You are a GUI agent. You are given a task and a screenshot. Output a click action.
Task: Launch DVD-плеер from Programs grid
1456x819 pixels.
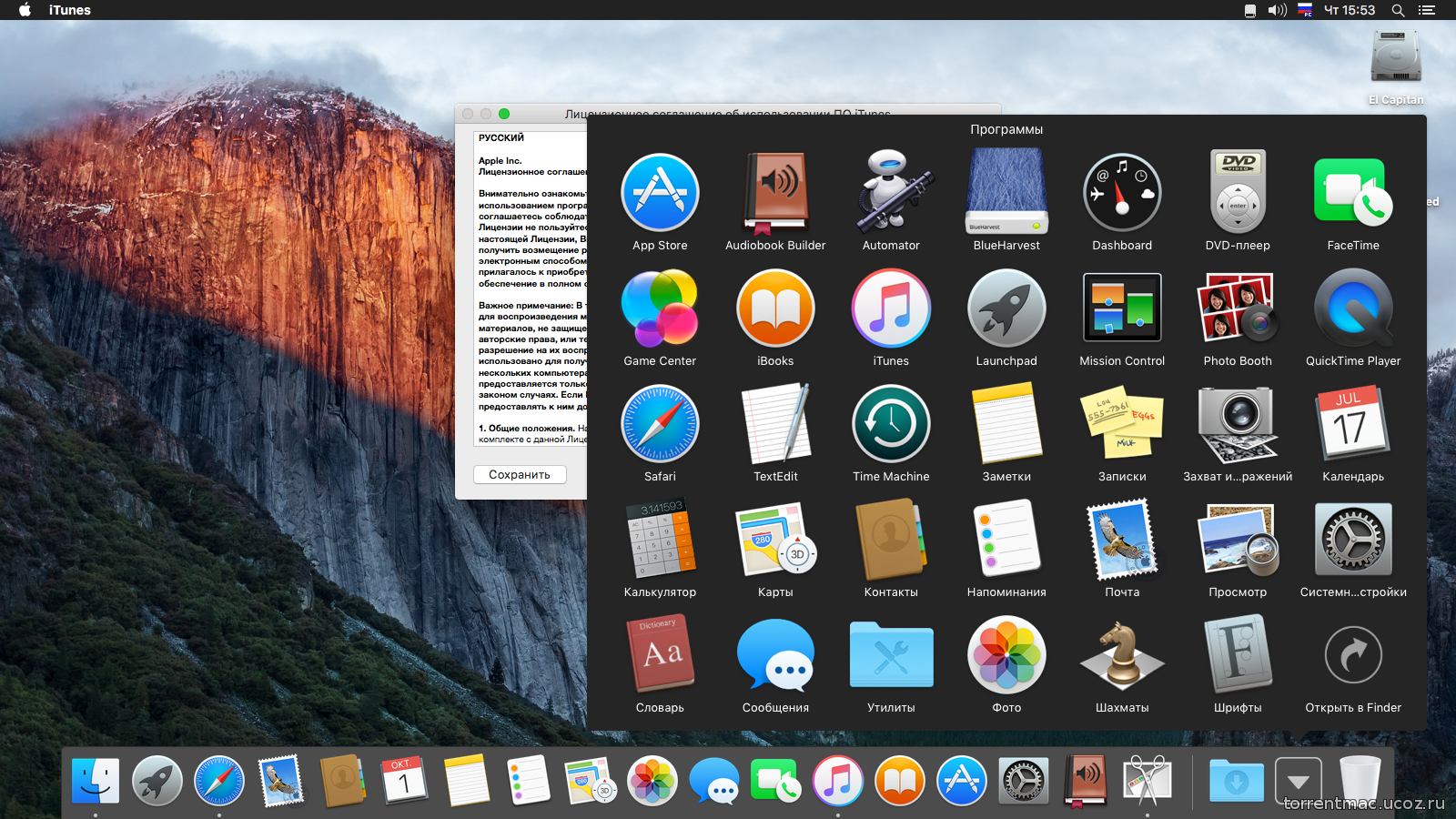tap(1238, 193)
